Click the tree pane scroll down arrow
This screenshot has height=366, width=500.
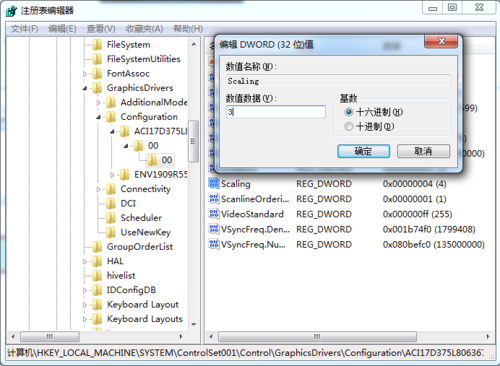tap(194, 324)
